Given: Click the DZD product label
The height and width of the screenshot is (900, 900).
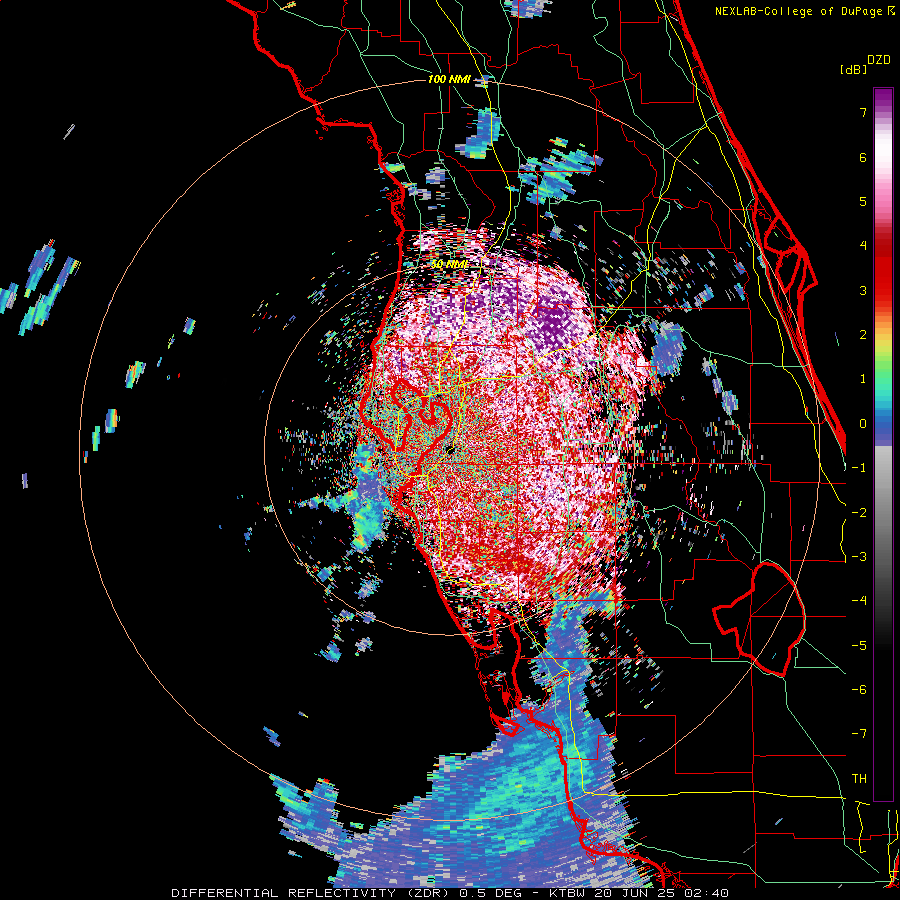Looking at the screenshot, I should coord(879,60).
